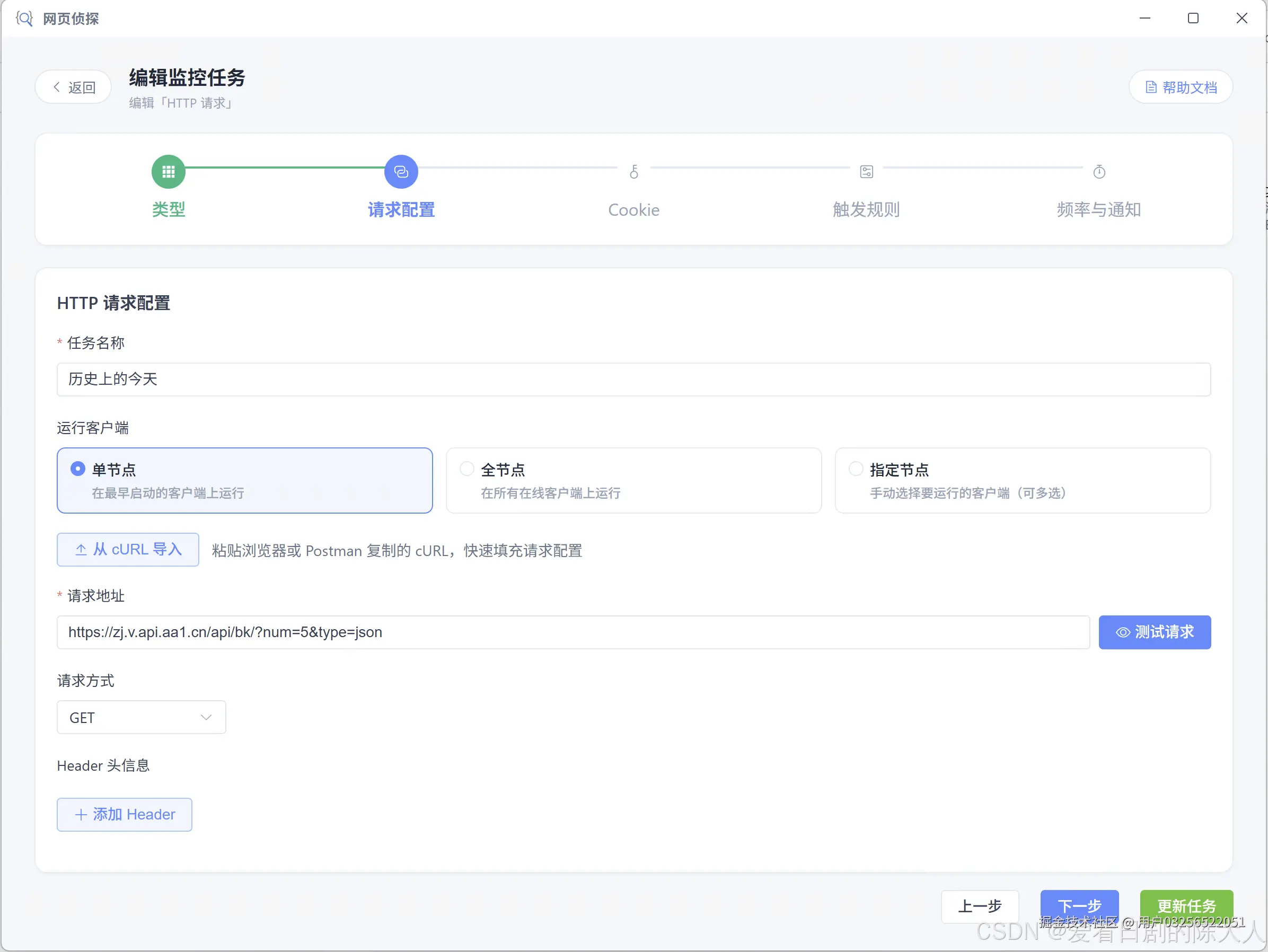This screenshot has width=1268, height=952.
Task: Click the eye icon in 测试请求
Action: point(1123,632)
